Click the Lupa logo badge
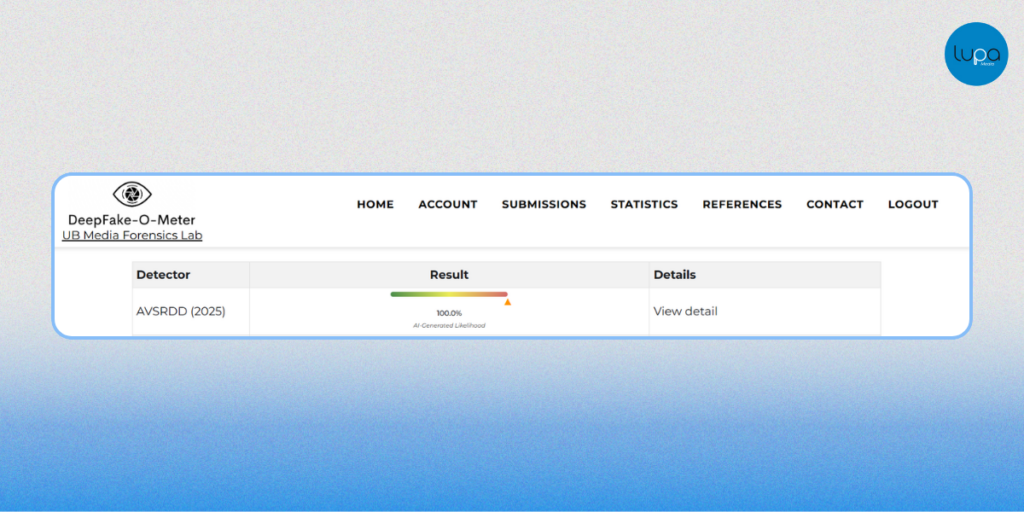 pos(976,54)
